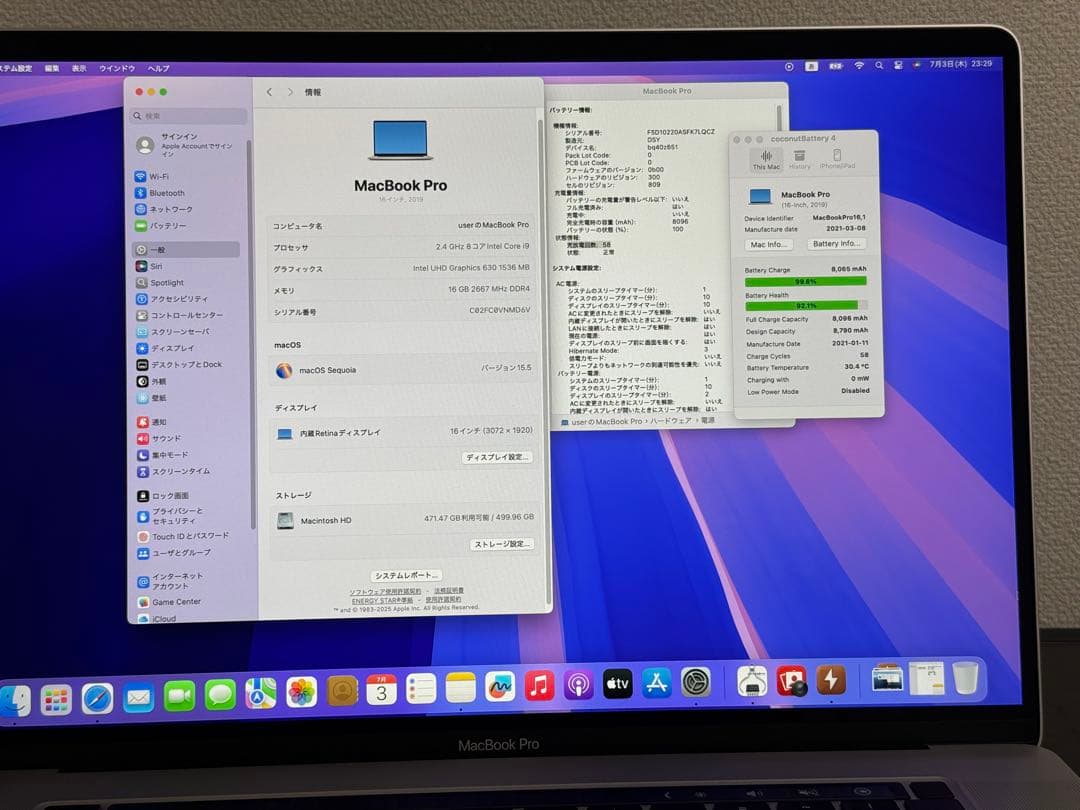This screenshot has width=1080, height=810.
Task: Switch to the This Mac tab in coconutBattery
Action: (766, 156)
